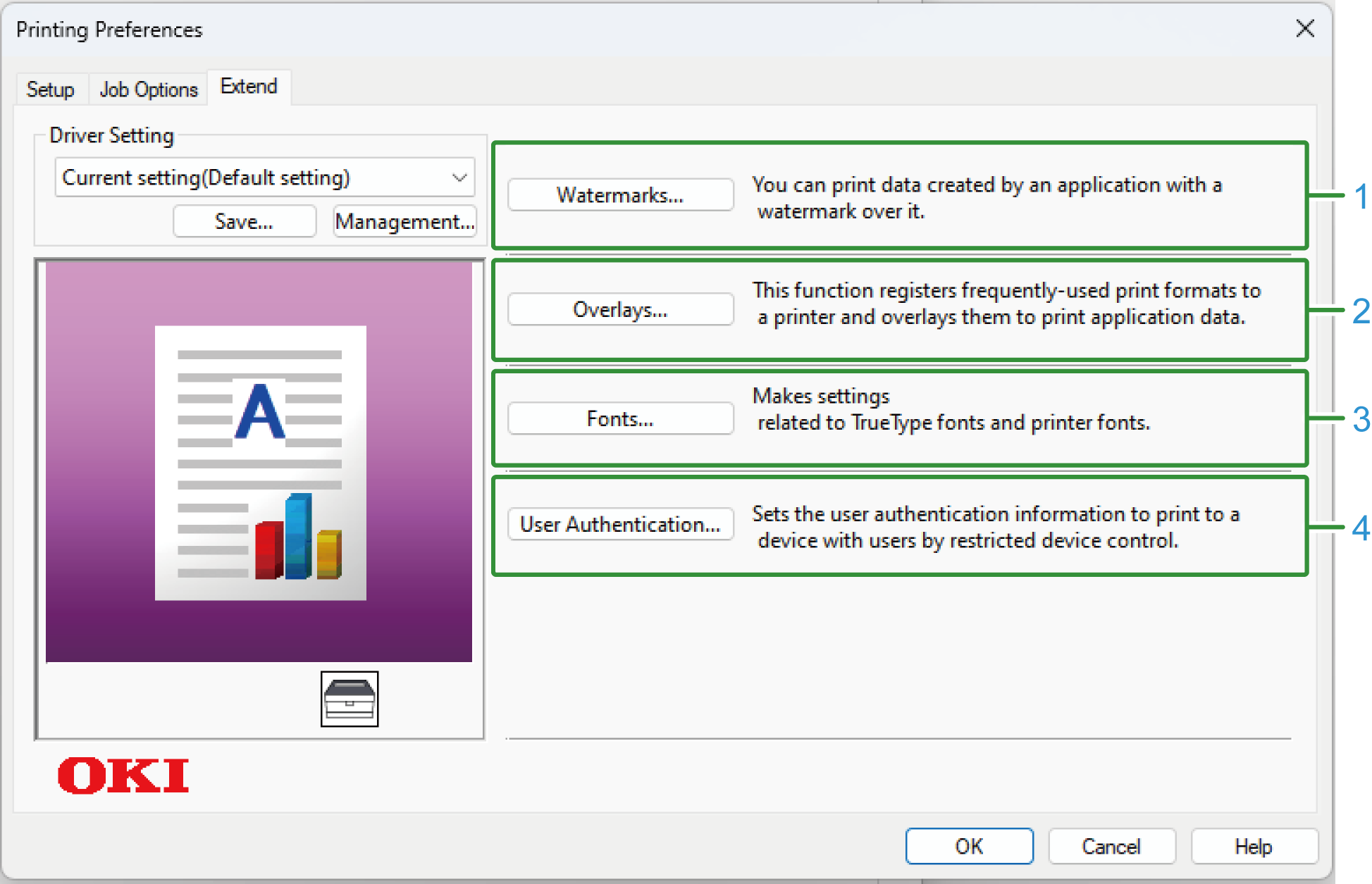Screen dimensions: 1372x884
Task: Open User Authentication settings
Action: [620, 524]
